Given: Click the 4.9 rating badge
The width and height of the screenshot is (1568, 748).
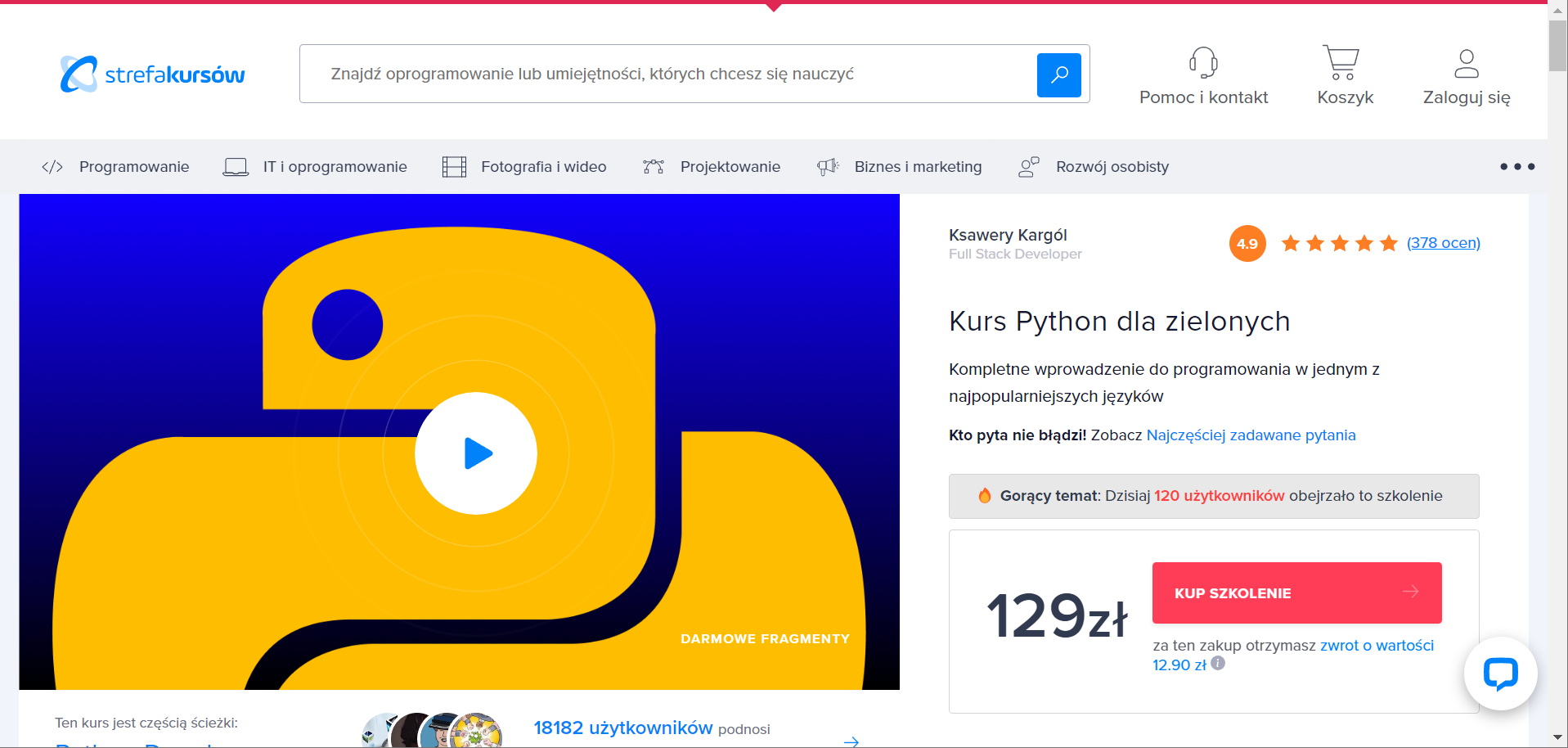Looking at the screenshot, I should (x=1247, y=244).
